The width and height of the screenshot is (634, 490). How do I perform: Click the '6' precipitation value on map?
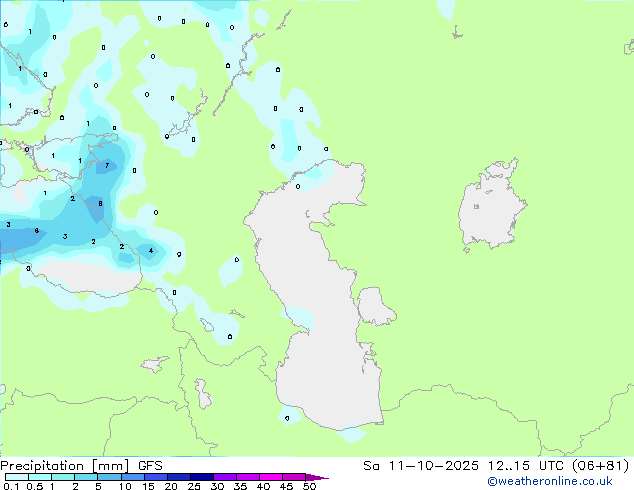click(36, 230)
